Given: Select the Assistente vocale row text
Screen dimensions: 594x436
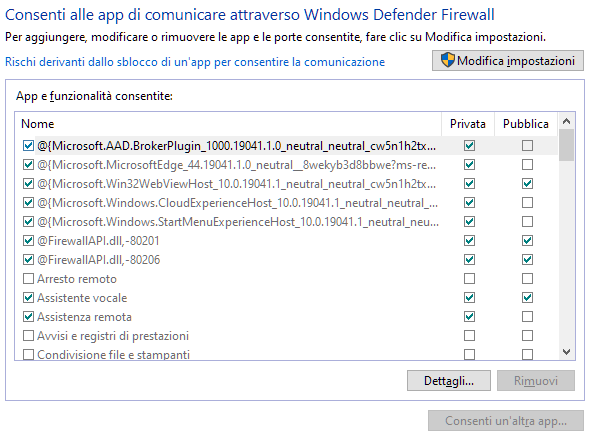Looking at the screenshot, I should coord(82,298).
